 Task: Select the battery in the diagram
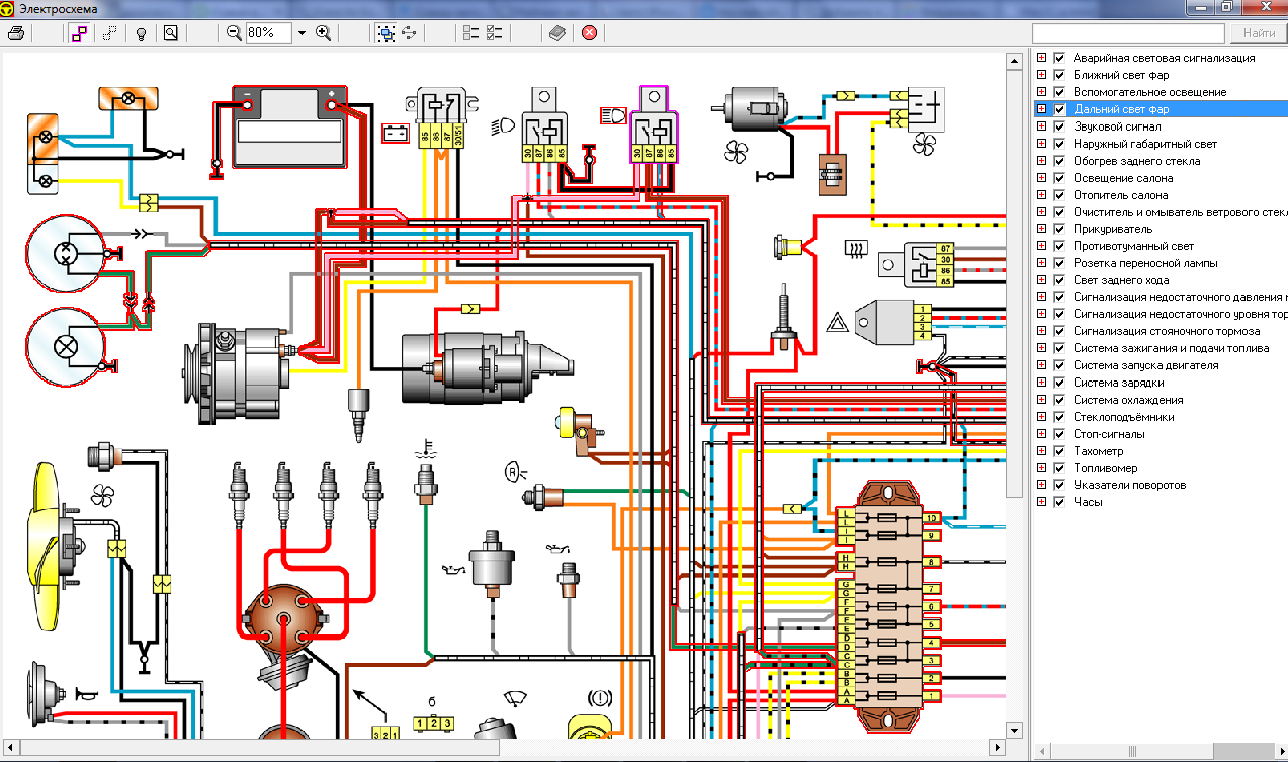tap(290, 127)
